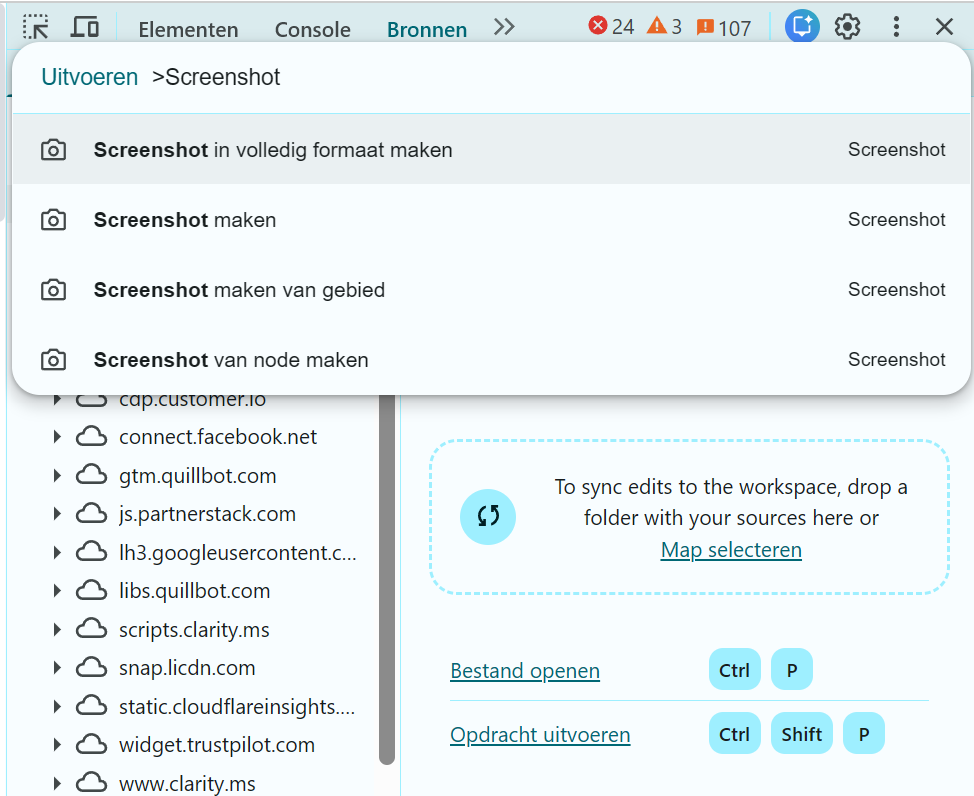Click cloud icon of snap.licdn.com
The image size is (974, 796).
click(91, 668)
